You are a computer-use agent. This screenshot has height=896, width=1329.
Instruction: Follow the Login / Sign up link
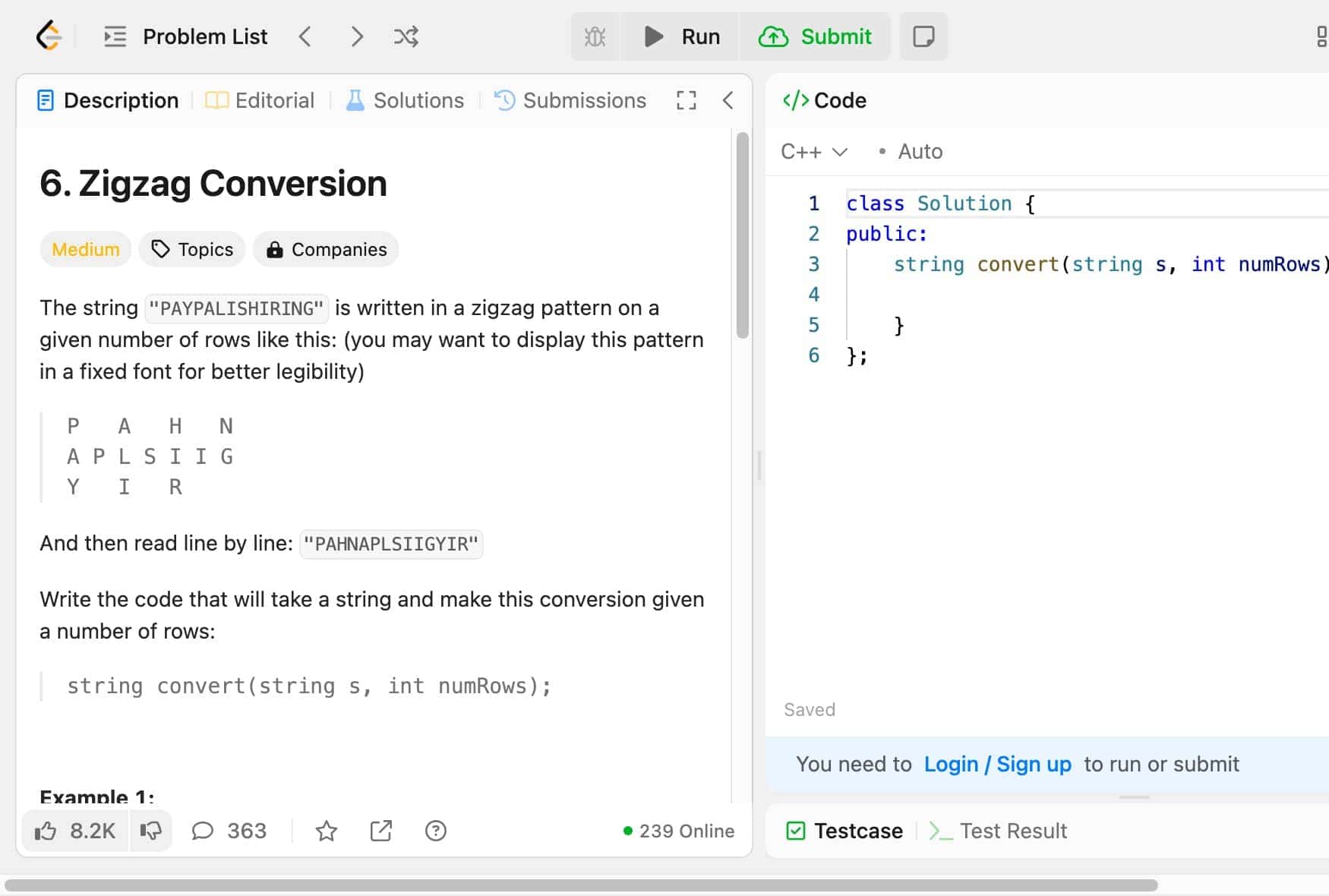coord(997,764)
